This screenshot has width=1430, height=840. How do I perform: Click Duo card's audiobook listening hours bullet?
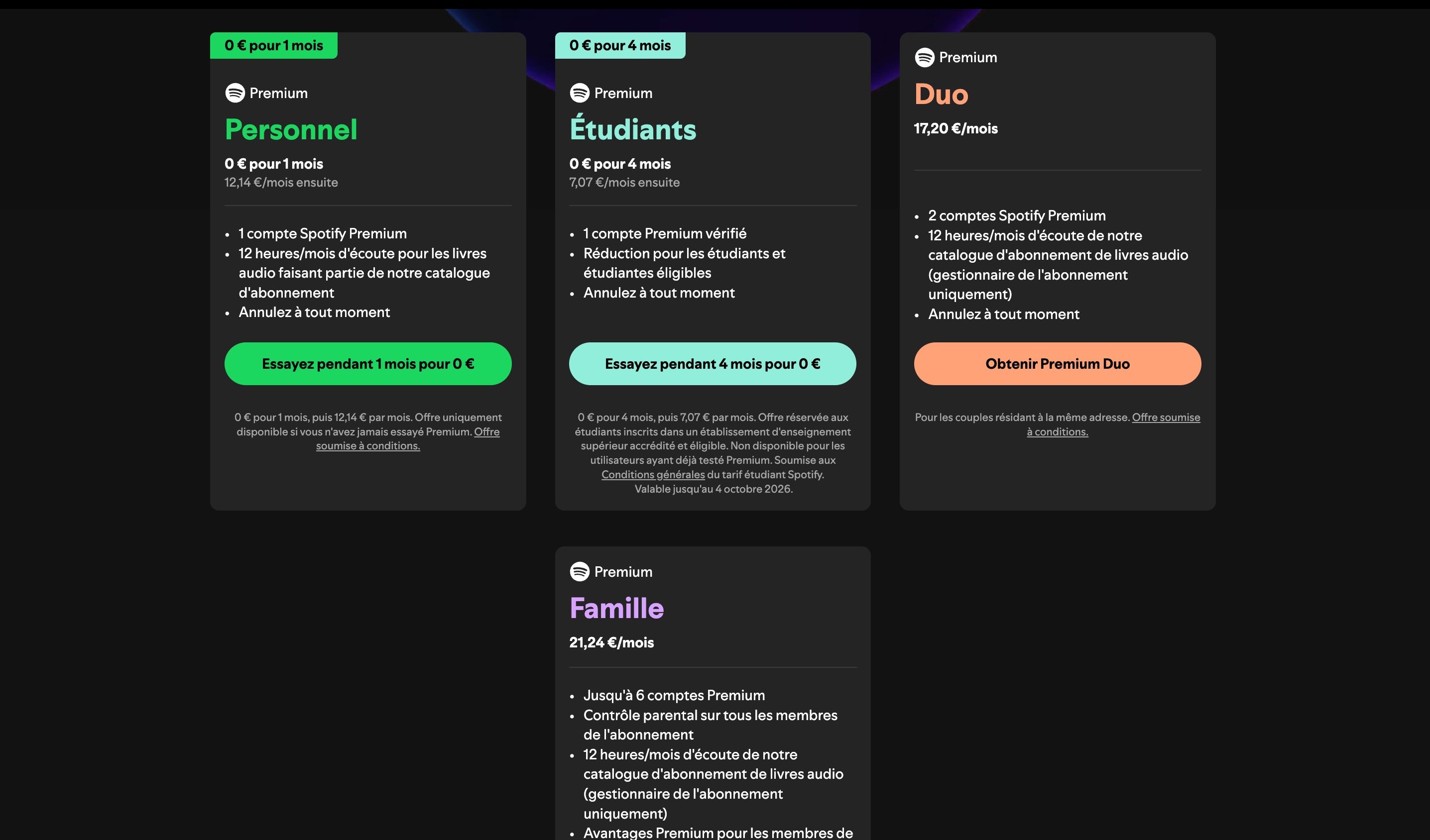(1058, 265)
